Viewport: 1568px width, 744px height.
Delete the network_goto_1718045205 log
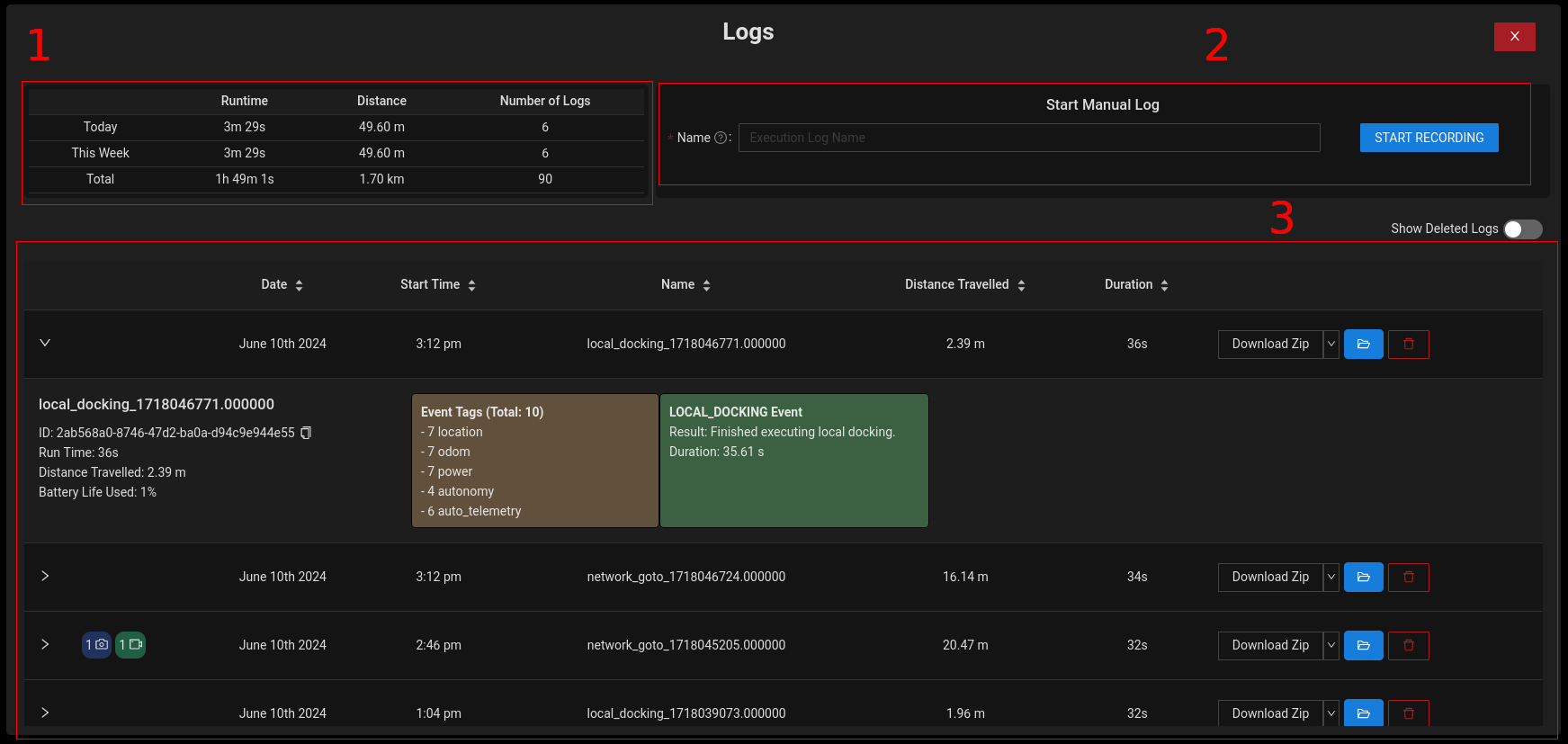1408,646
